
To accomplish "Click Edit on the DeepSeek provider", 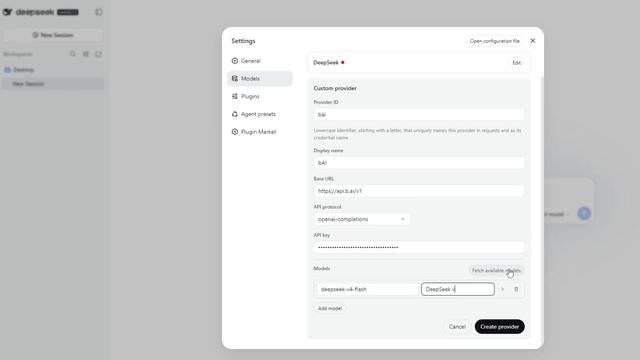I will pyautogui.click(x=516, y=63).
